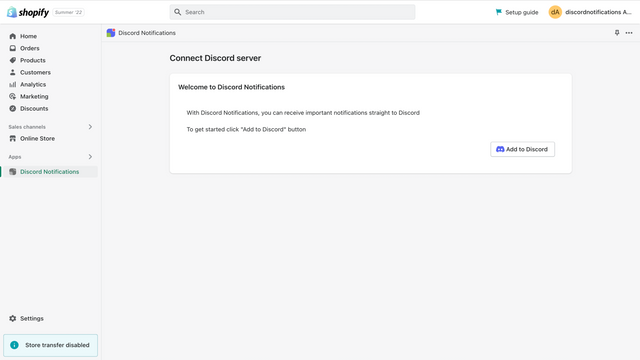Click the colorful app icon in header
Screen dimensions: 640x360
pyautogui.click(x=111, y=33)
